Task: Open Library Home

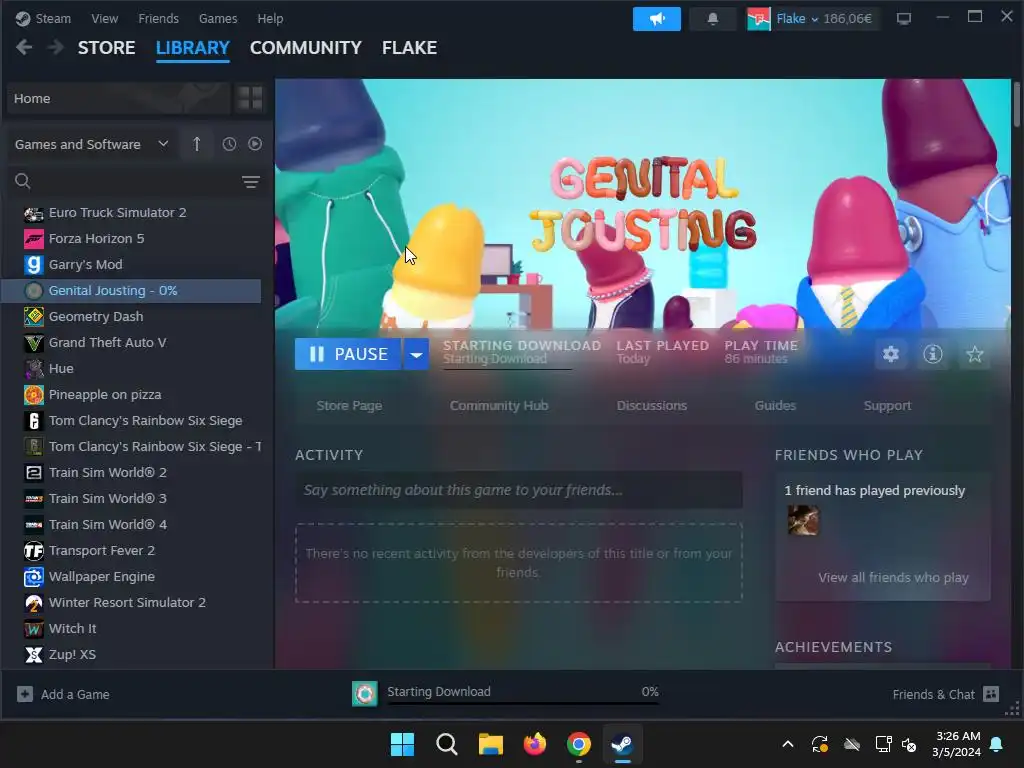Action: [x=118, y=99]
